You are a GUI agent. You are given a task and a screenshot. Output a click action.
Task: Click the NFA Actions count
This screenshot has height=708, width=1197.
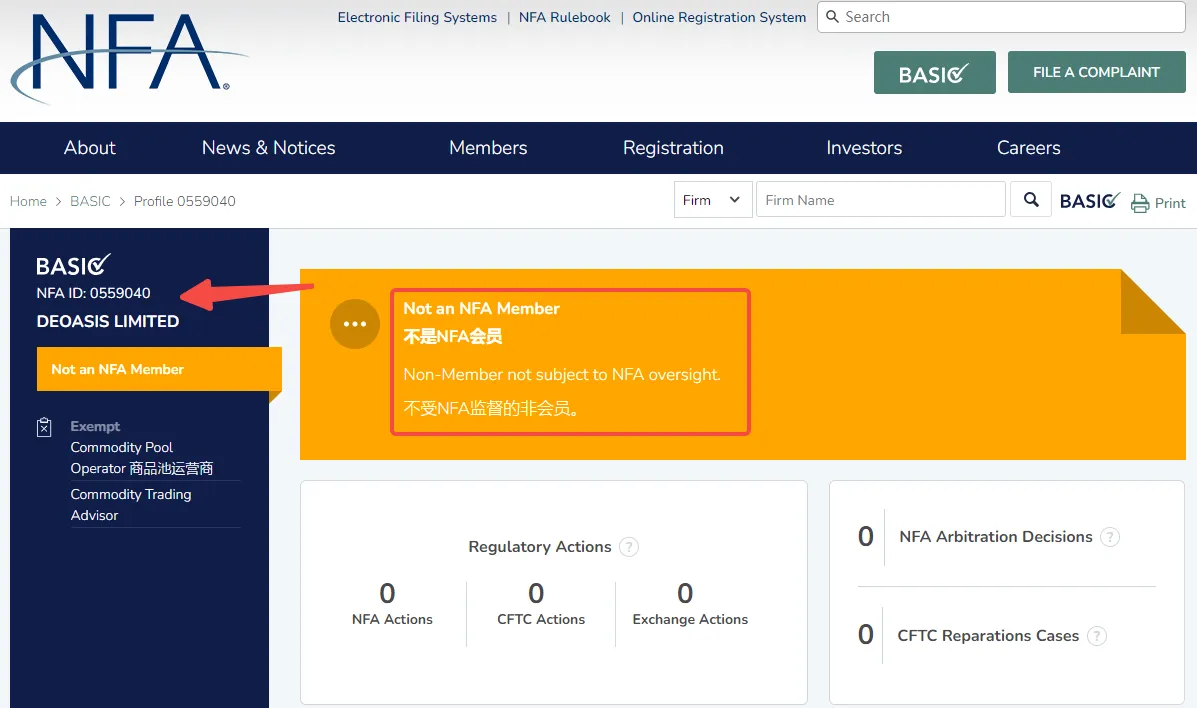[388, 593]
